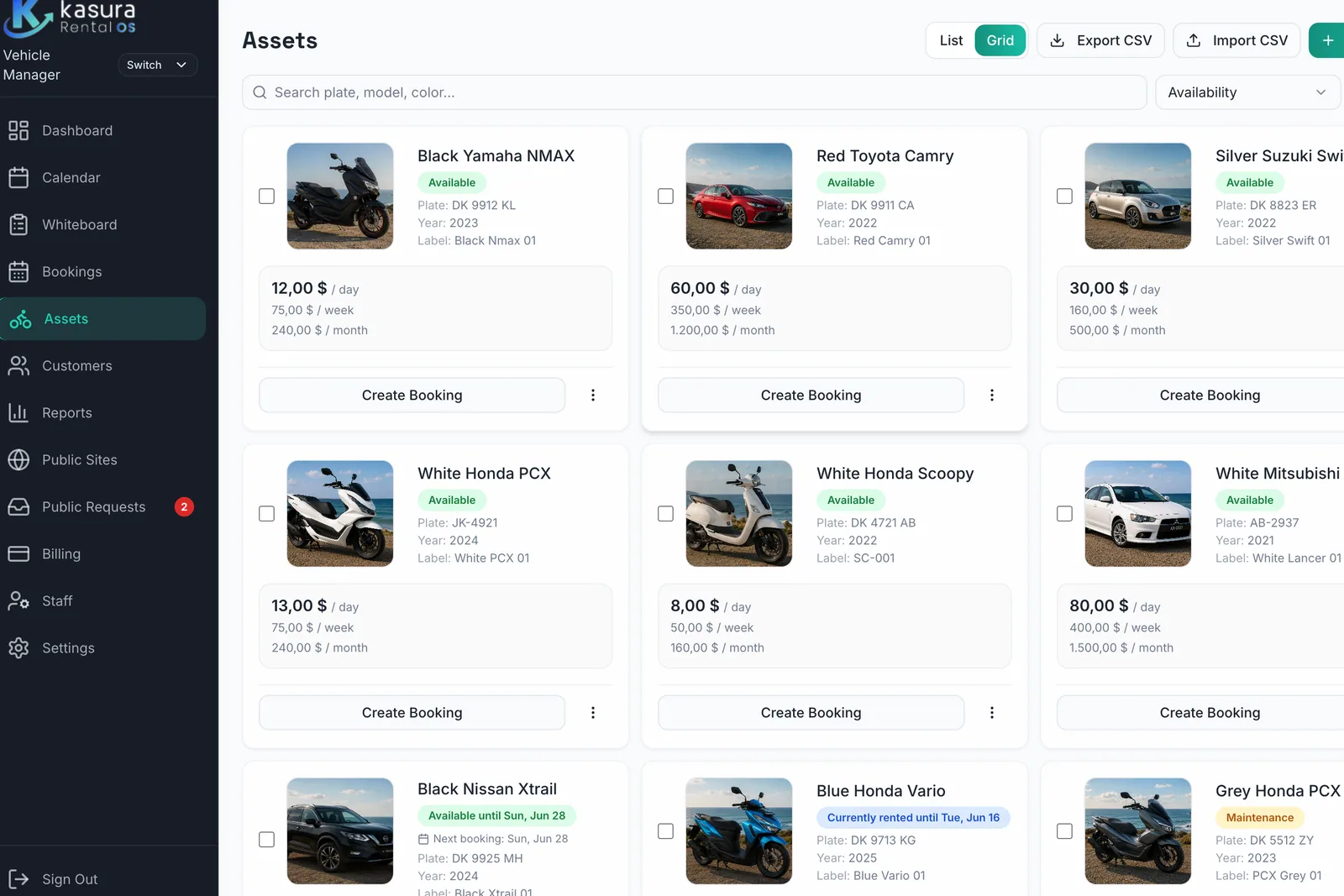Select the Blue Honda Vario checkbox
1344x896 pixels.
tap(666, 831)
